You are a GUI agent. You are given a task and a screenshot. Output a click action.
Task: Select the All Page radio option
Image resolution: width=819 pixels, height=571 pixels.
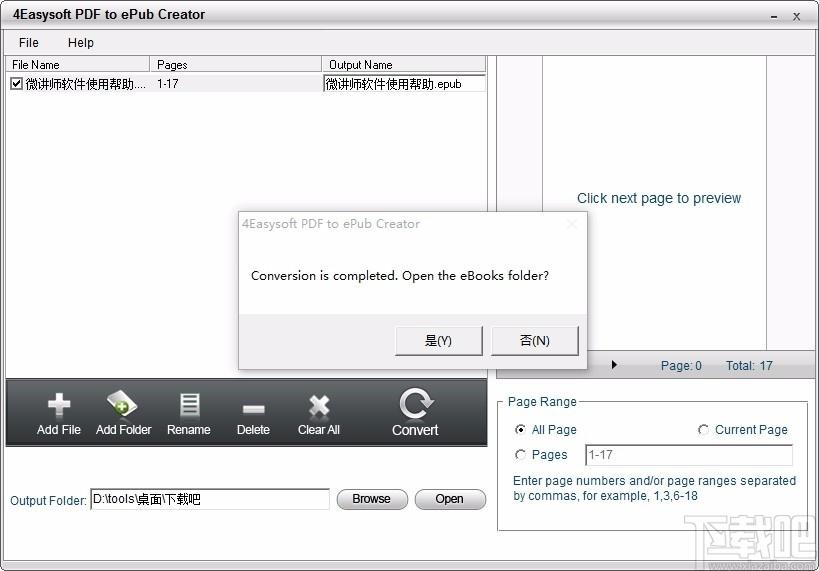[520, 429]
